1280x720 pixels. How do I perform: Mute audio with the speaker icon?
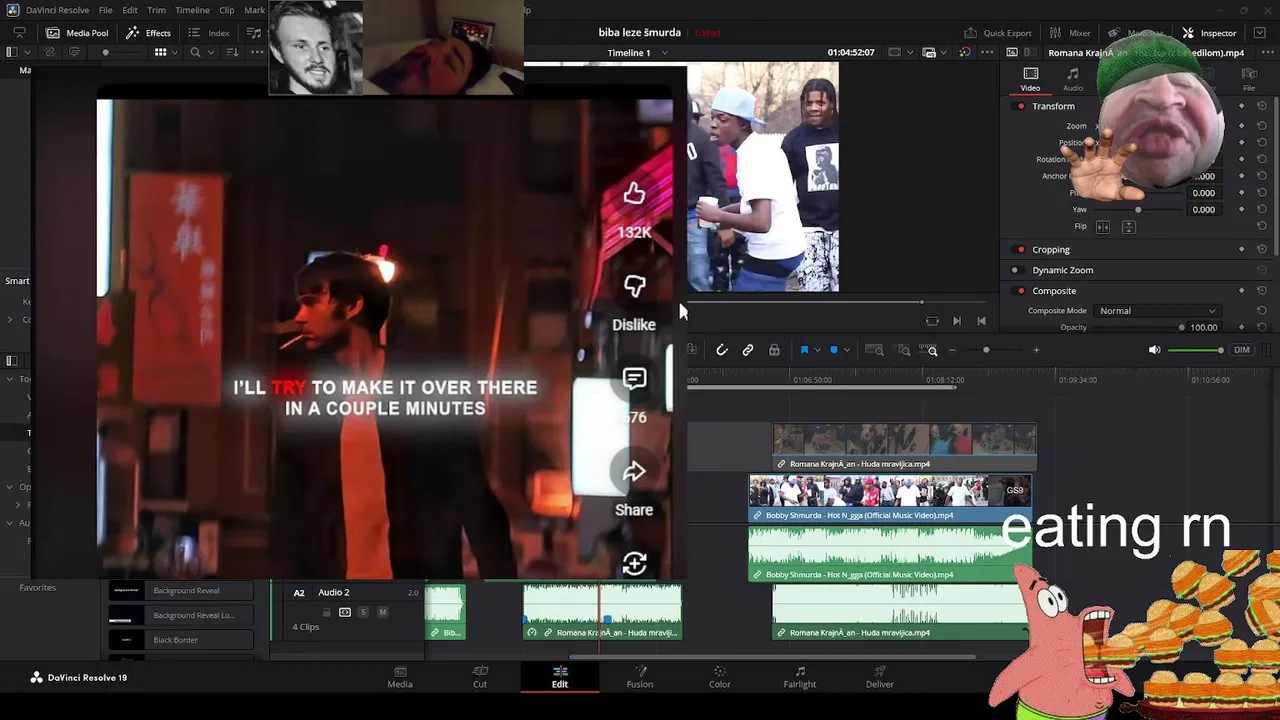(1154, 350)
